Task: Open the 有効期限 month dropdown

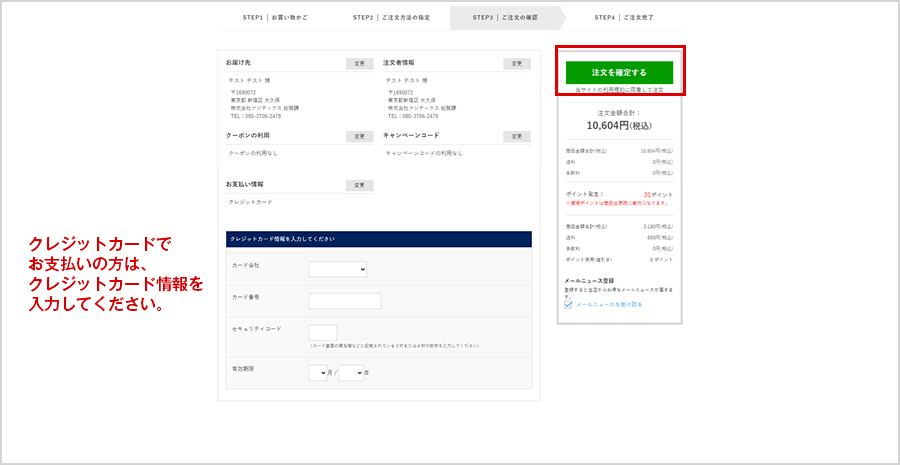Action: click(x=318, y=373)
